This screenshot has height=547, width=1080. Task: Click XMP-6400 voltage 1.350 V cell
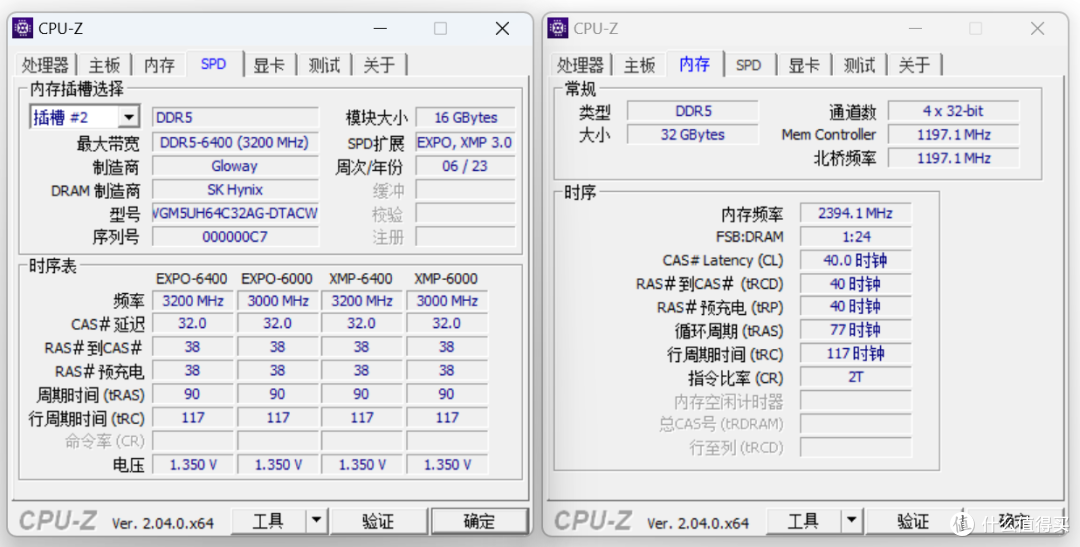pyautogui.click(x=362, y=464)
